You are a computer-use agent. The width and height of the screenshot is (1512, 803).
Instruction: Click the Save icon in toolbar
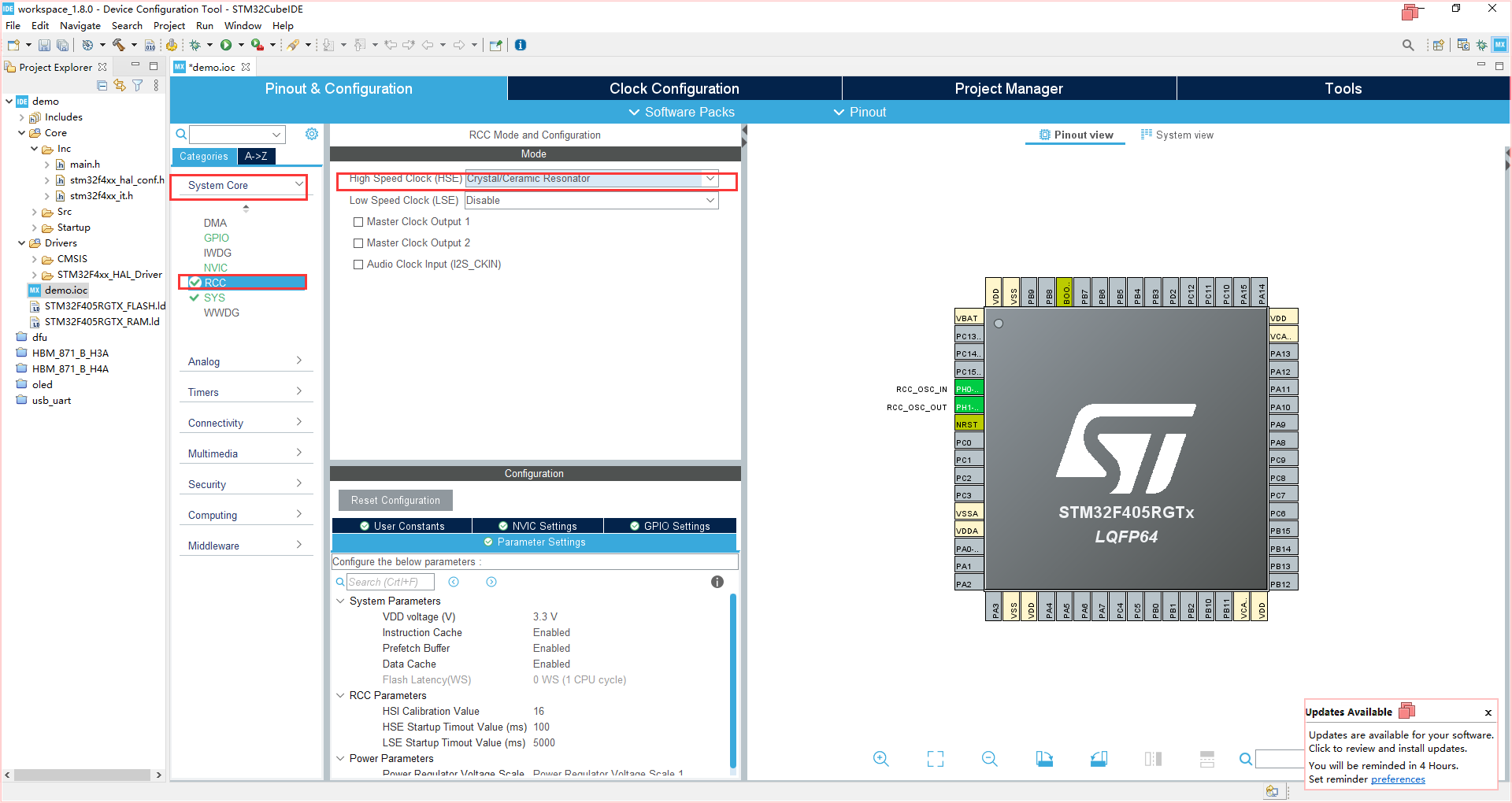click(44, 45)
